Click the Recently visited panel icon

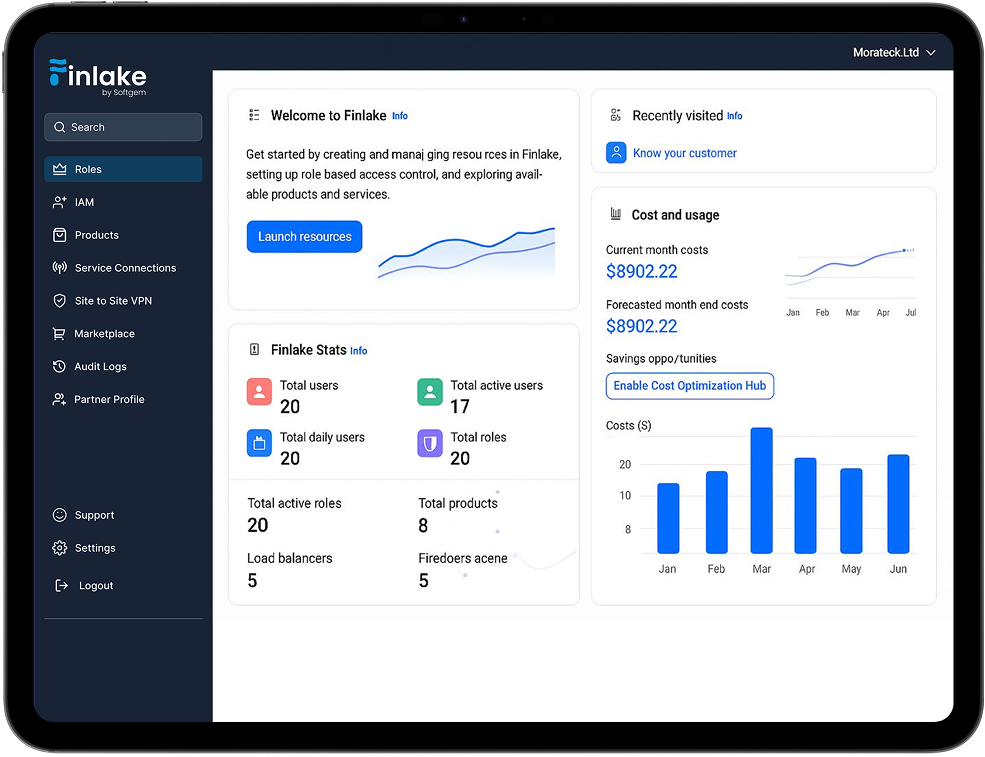[616, 116]
